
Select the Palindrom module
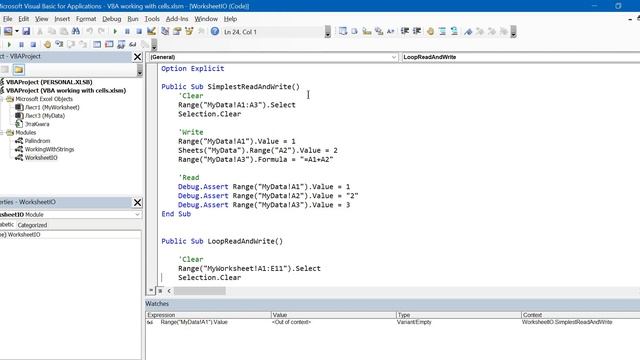pyautogui.click(x=37, y=141)
